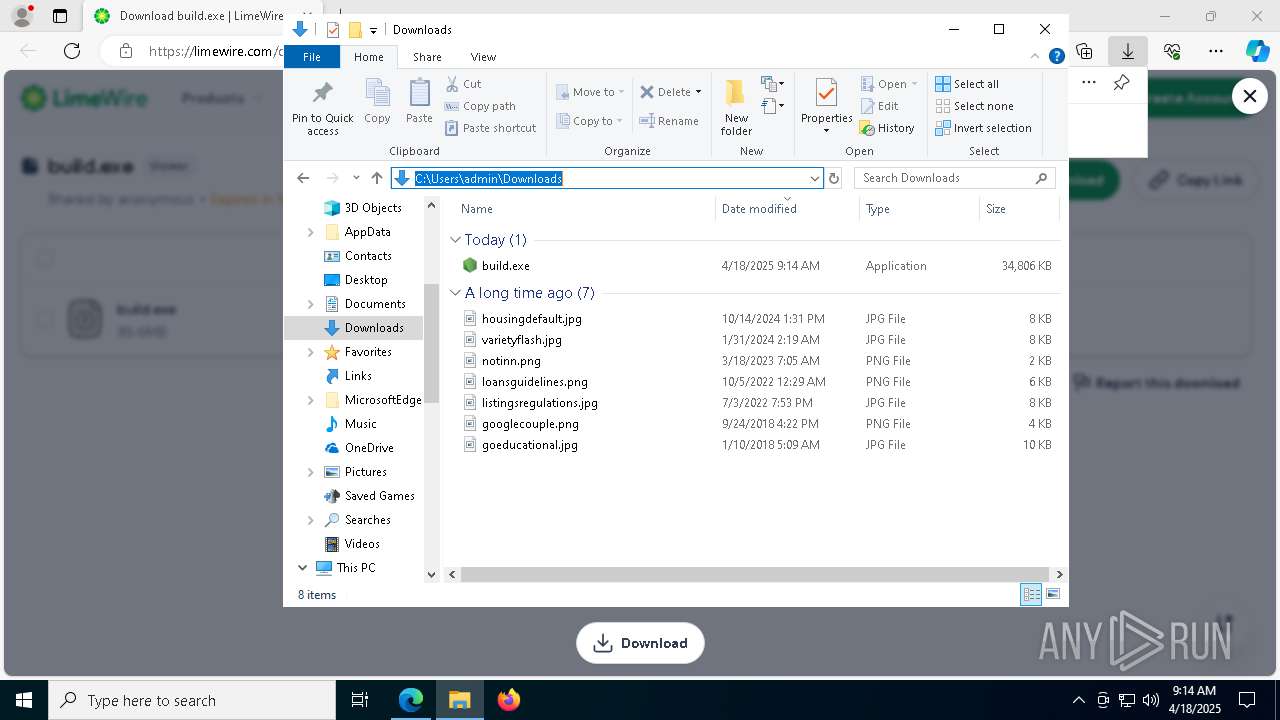The height and width of the screenshot is (720, 1280).
Task: Switch to the Home ribbon tab
Action: (369, 57)
